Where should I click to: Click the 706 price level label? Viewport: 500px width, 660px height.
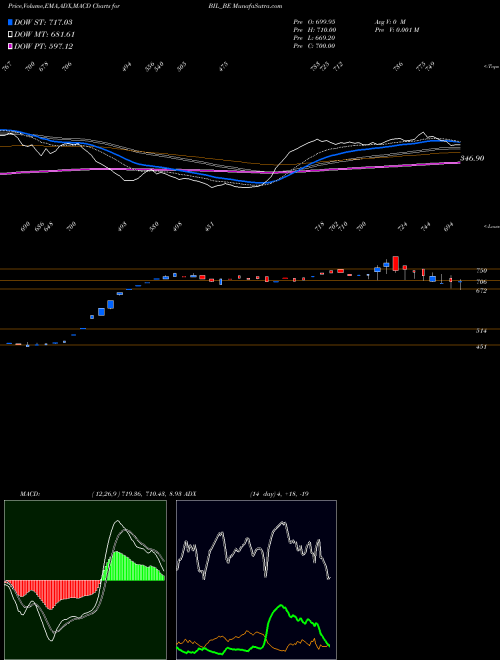[482, 282]
